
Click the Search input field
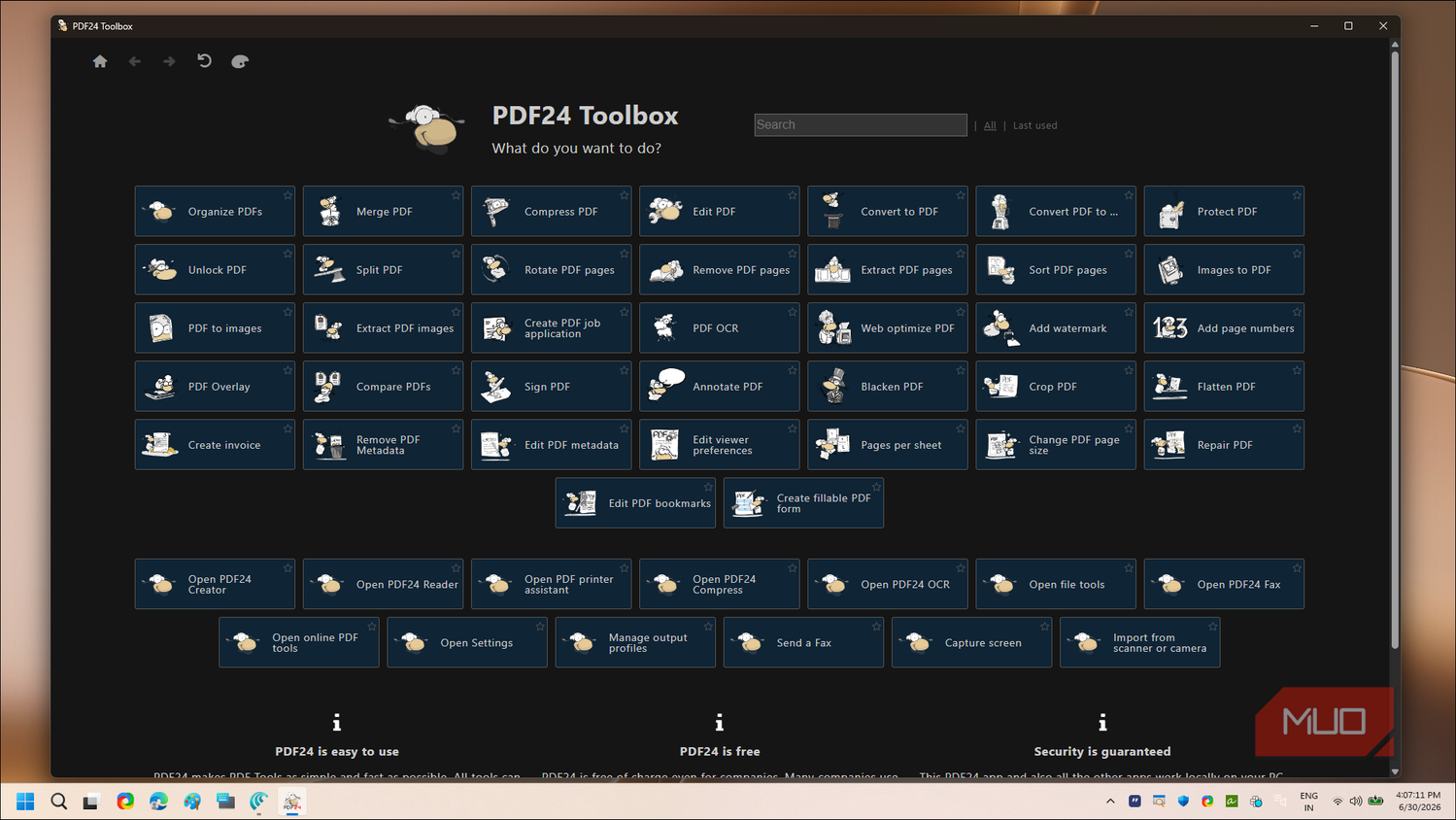[x=861, y=124]
